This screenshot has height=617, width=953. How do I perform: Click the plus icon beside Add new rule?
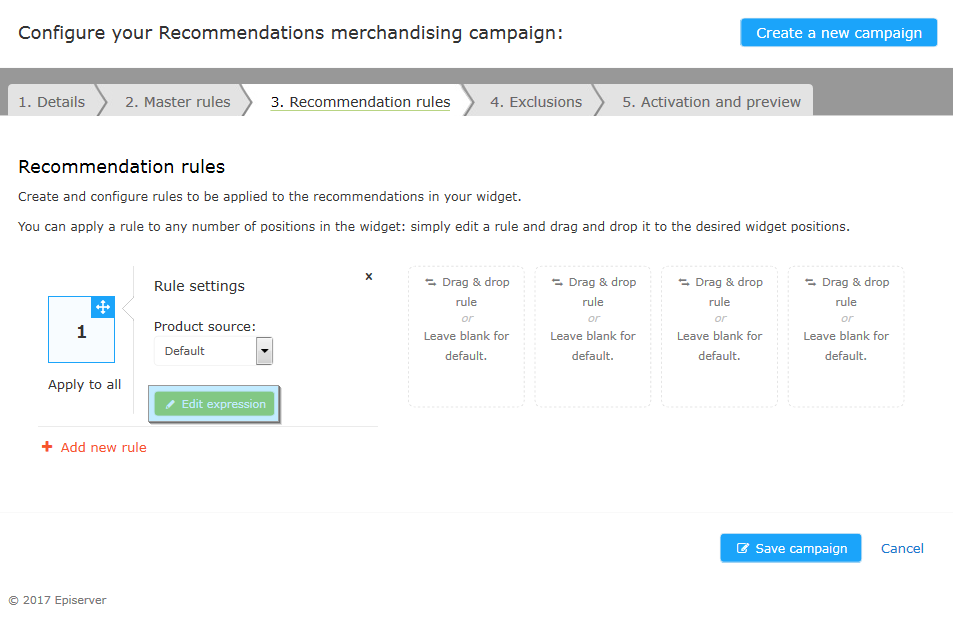[47, 447]
